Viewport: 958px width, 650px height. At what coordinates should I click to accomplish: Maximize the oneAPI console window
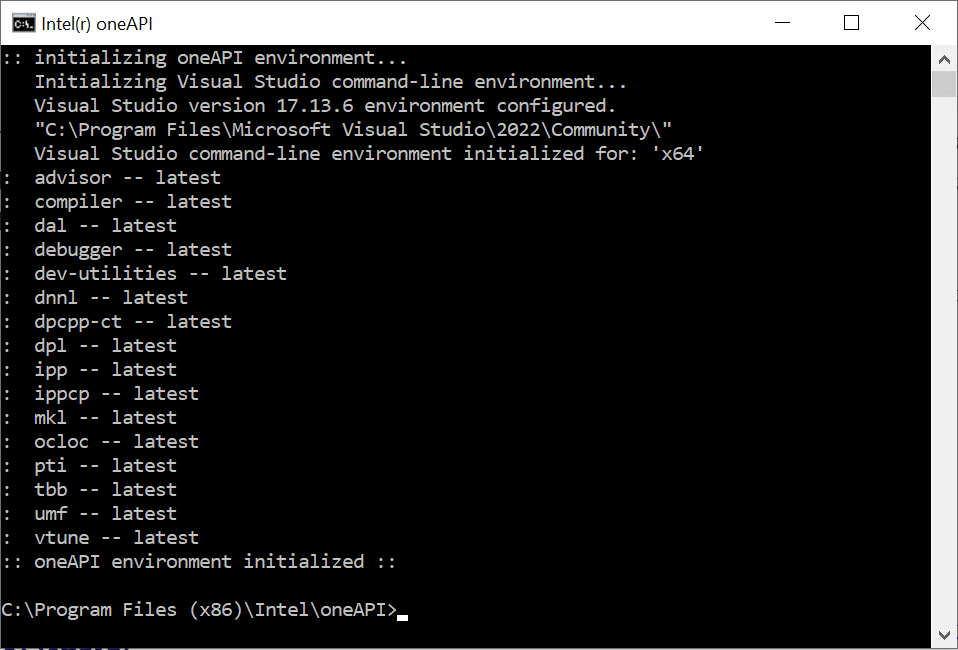851,23
